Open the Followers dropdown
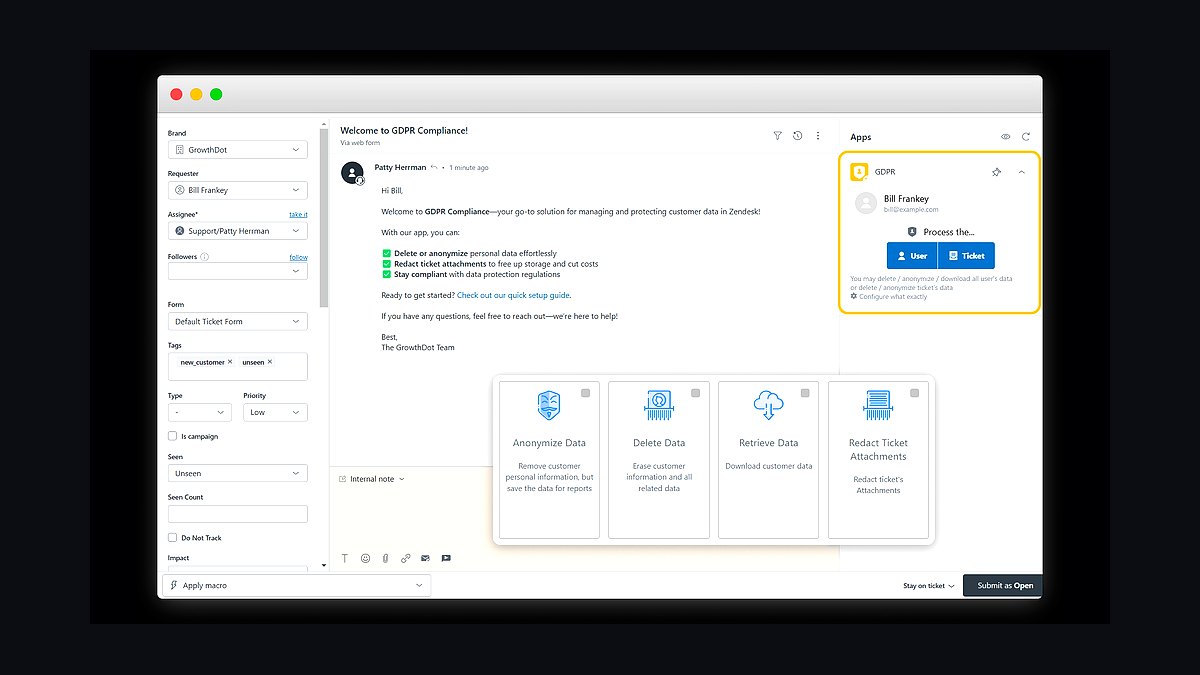The height and width of the screenshot is (675, 1200). [238, 271]
